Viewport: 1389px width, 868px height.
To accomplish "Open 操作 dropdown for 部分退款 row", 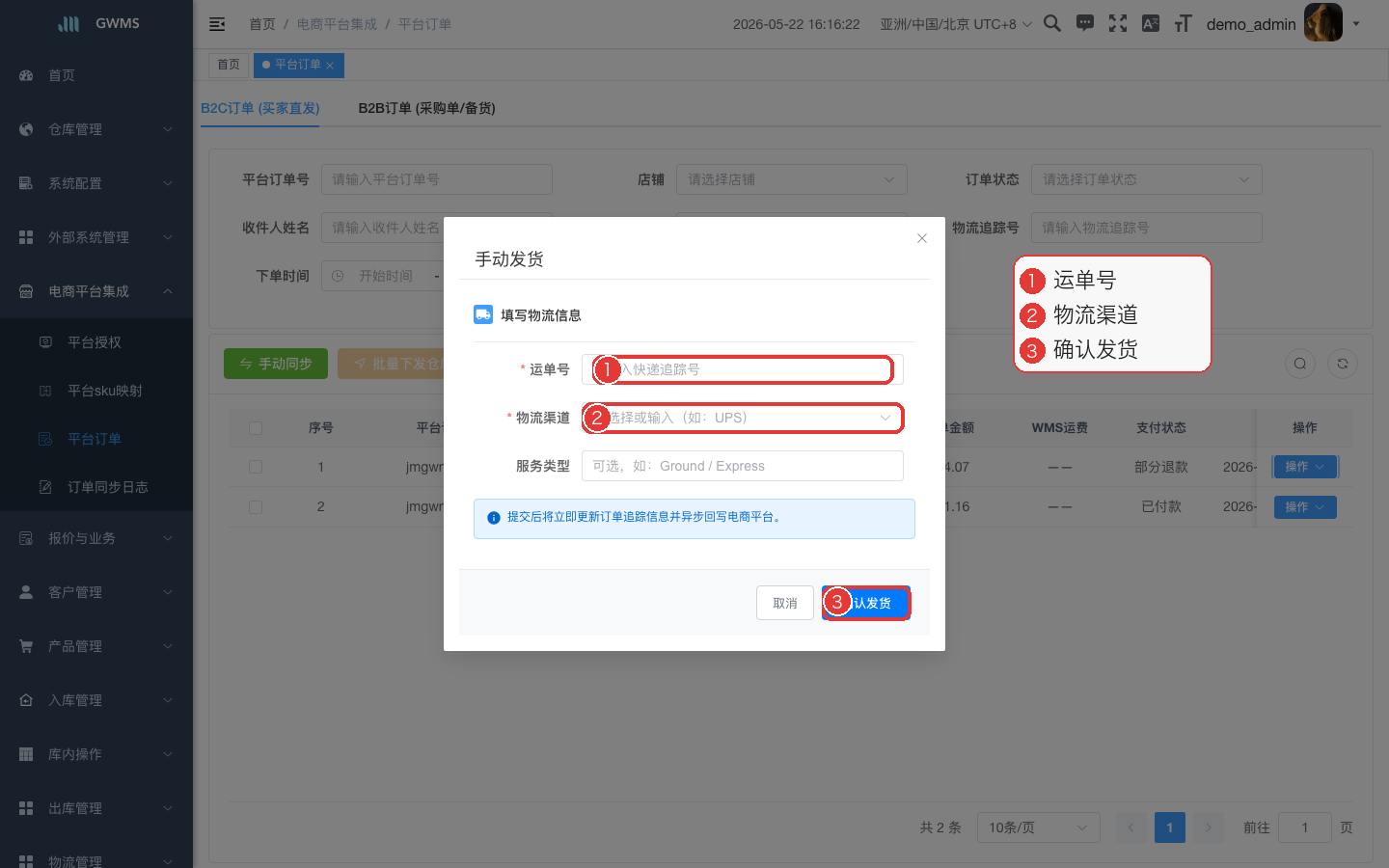I will click(1305, 467).
